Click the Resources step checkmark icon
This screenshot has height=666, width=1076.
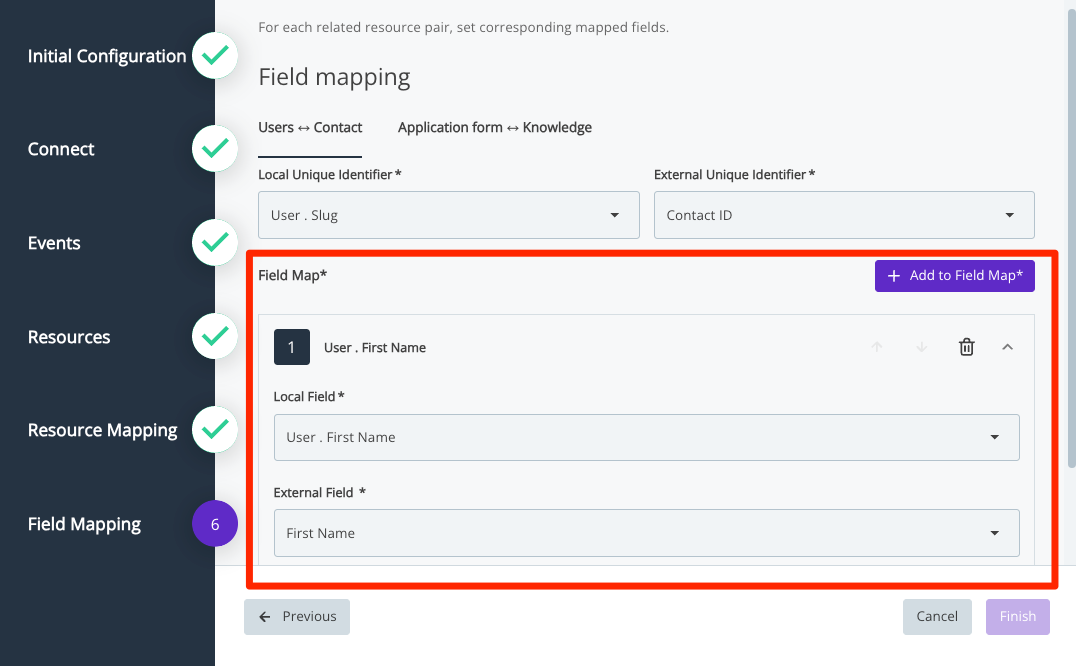pos(214,337)
